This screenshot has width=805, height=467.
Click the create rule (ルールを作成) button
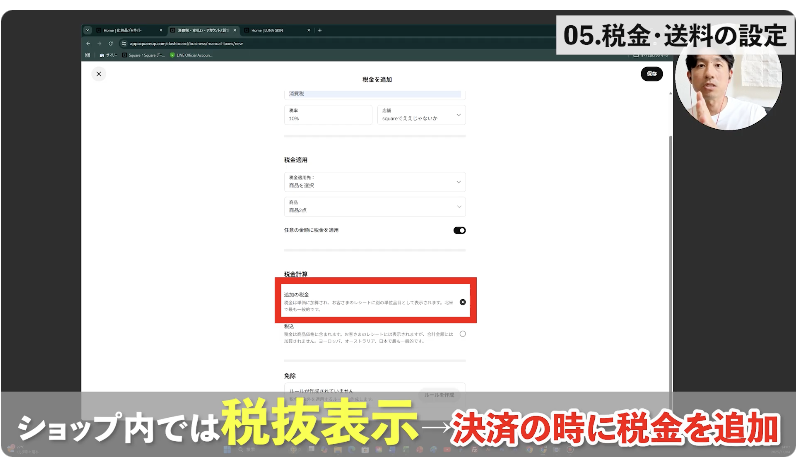coord(438,394)
